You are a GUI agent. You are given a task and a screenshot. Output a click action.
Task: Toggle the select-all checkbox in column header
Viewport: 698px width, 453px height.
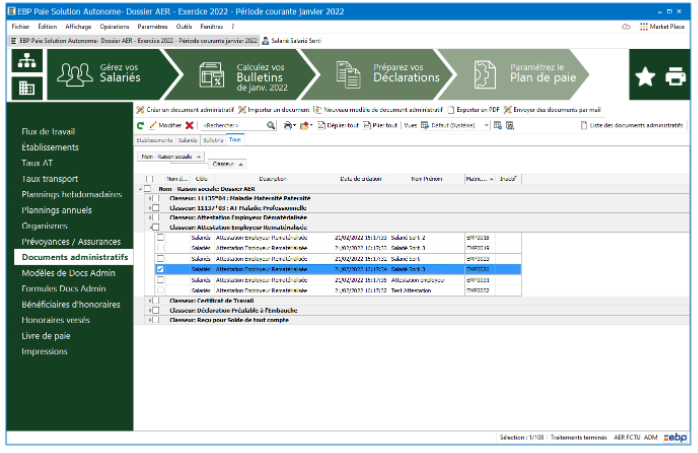[149, 179]
